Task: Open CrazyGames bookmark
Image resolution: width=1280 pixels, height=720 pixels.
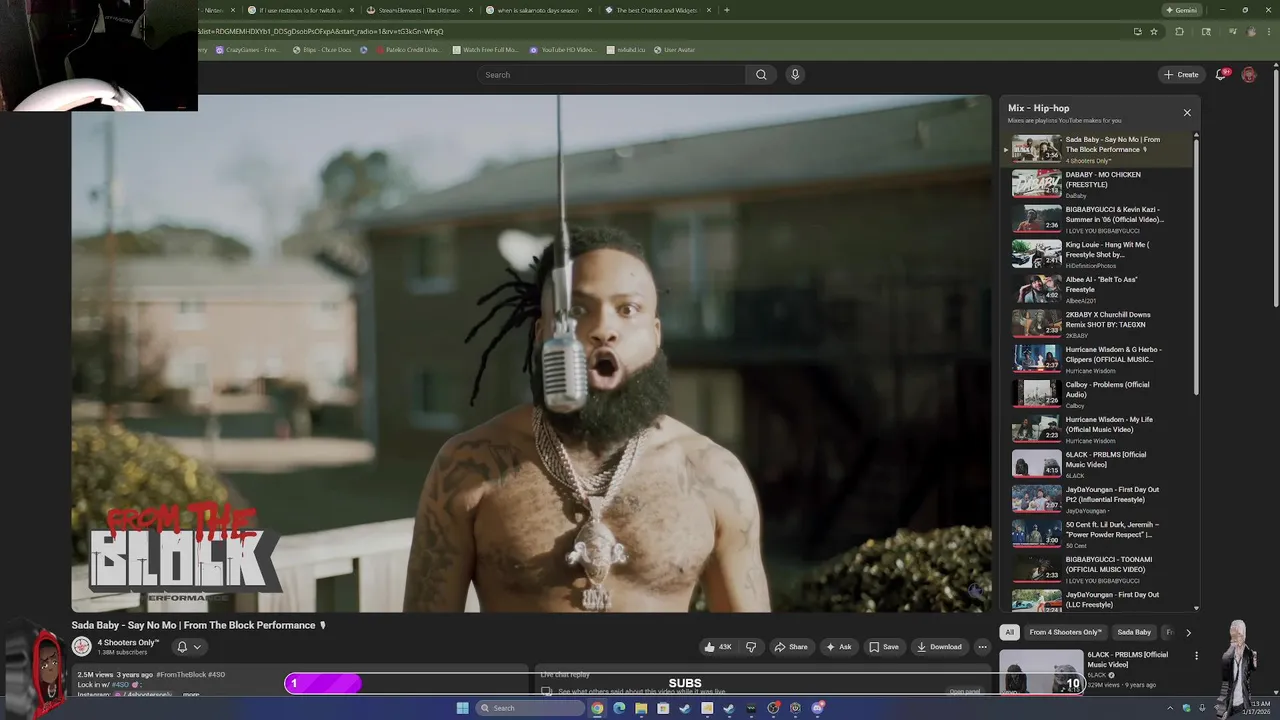Action: point(247,49)
